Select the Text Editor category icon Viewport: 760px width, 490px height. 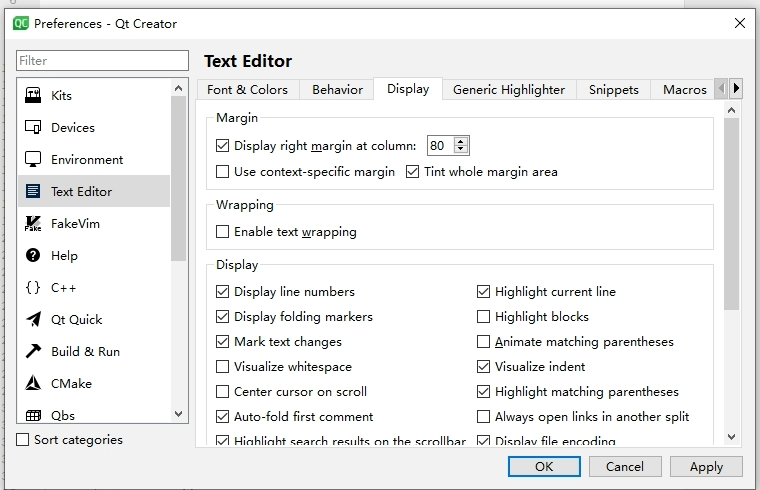[x=33, y=191]
